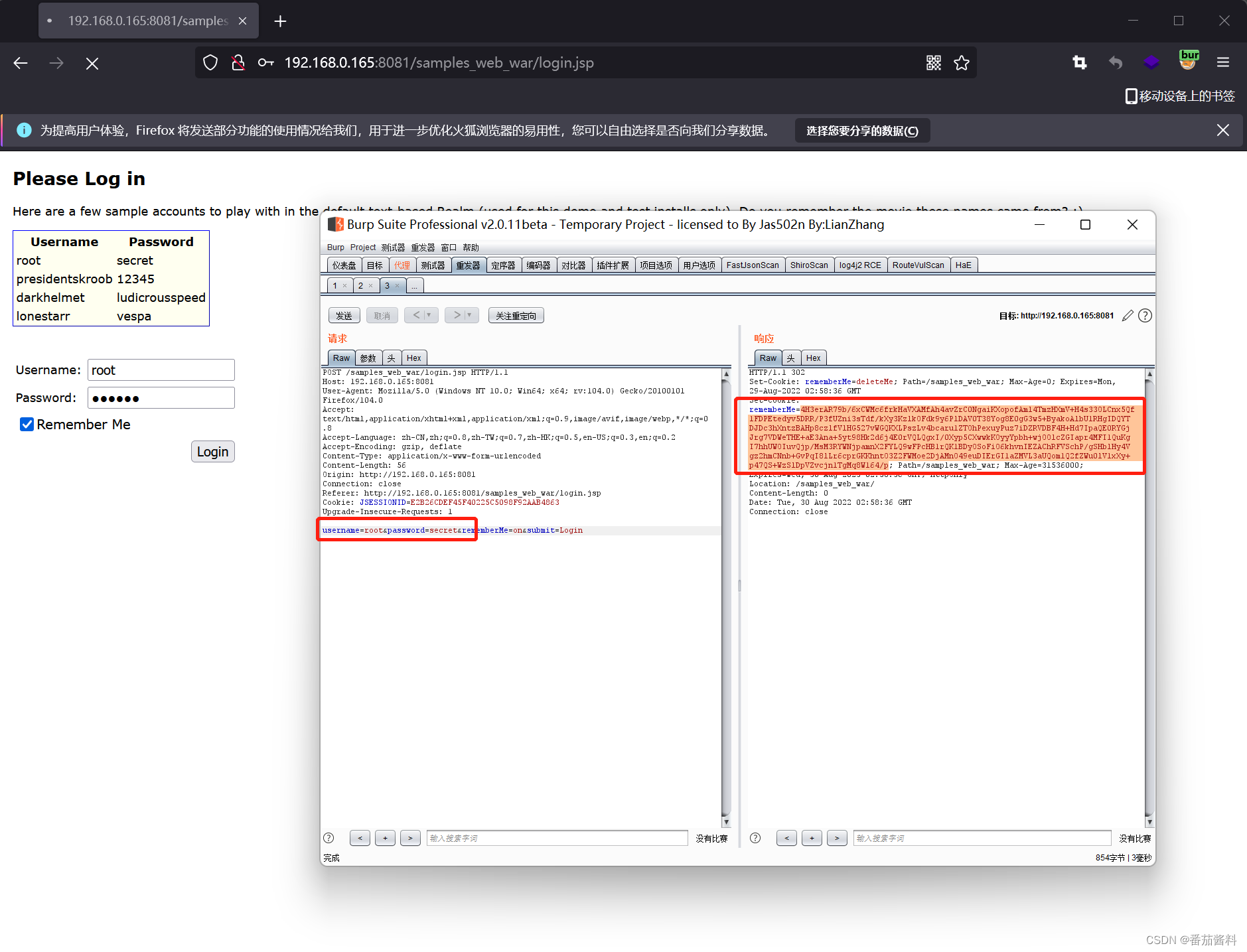
Task: Dismiss the Firefox data sharing notification bar
Action: pos(1223,130)
